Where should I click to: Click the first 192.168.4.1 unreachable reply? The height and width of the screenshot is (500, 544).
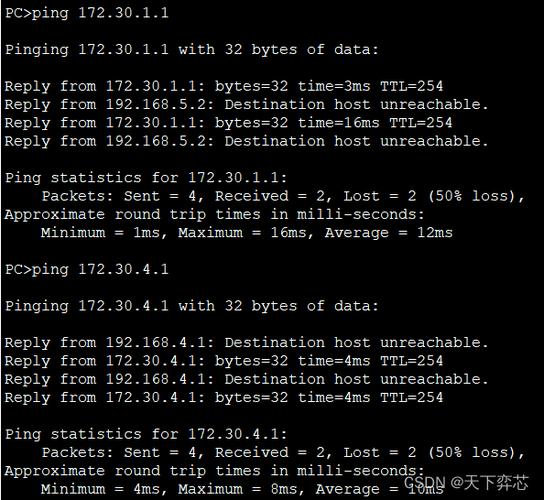coord(246,342)
